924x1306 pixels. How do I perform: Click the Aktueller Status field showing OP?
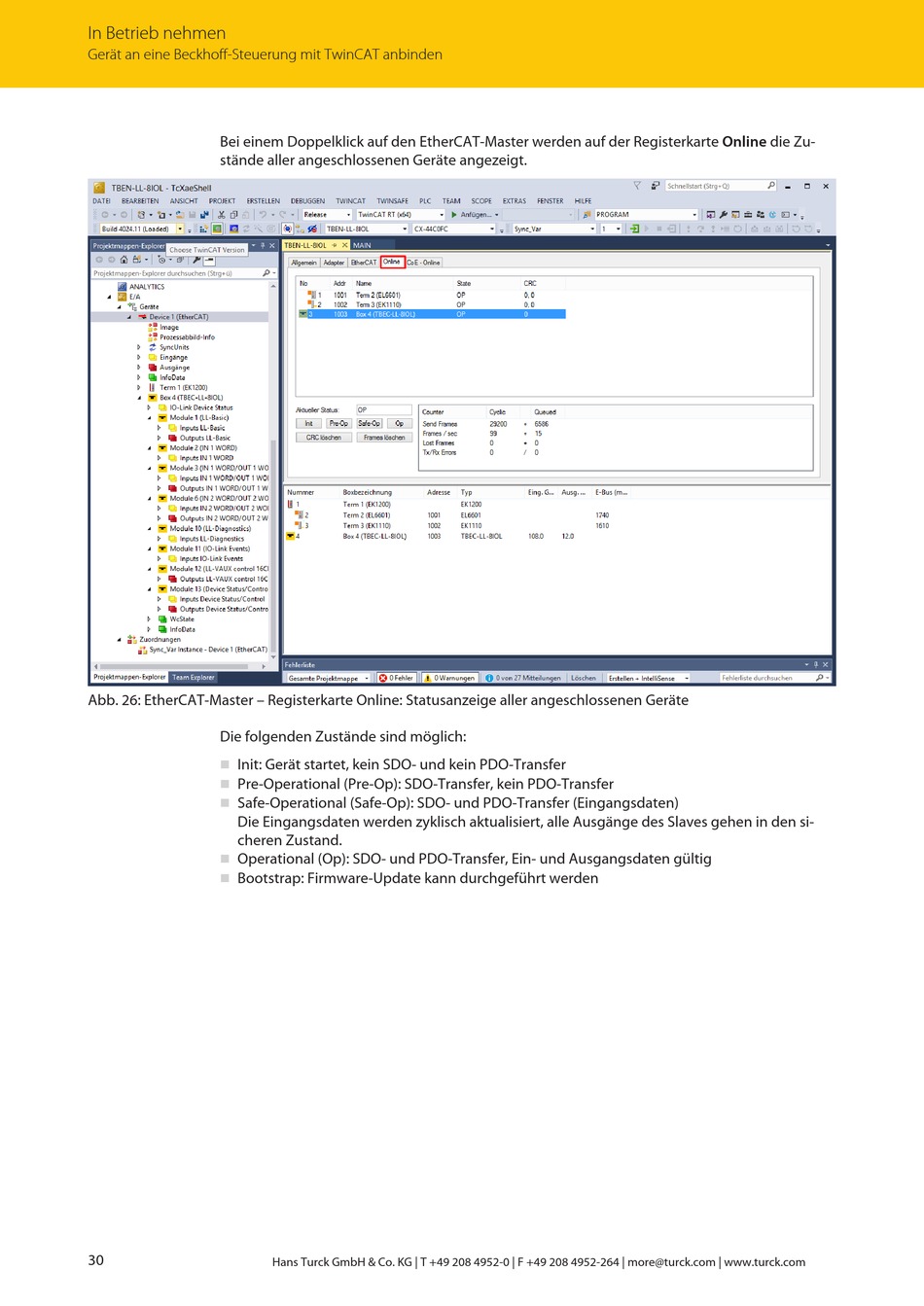tap(384, 410)
